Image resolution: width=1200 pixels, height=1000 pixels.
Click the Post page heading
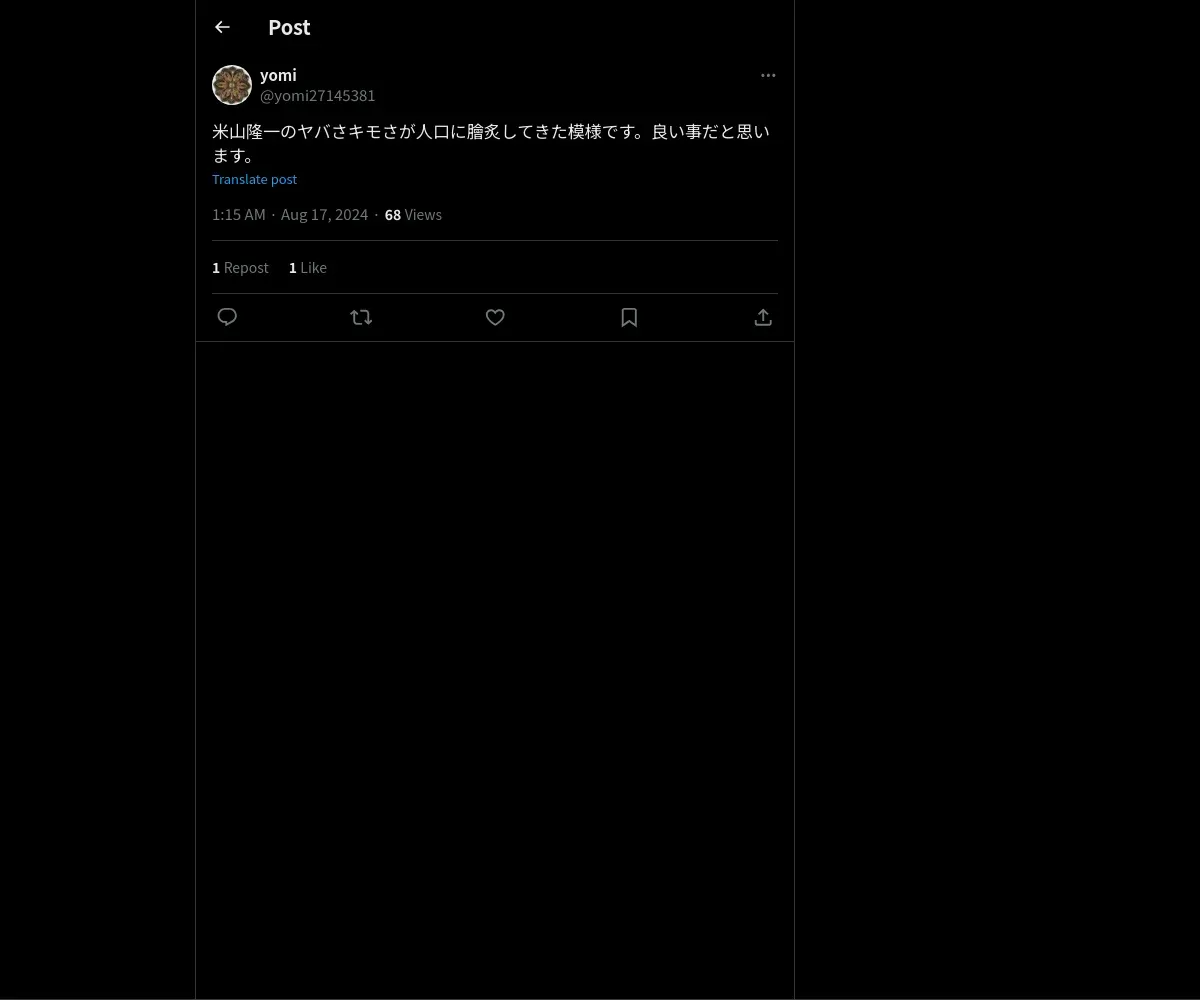coord(289,27)
